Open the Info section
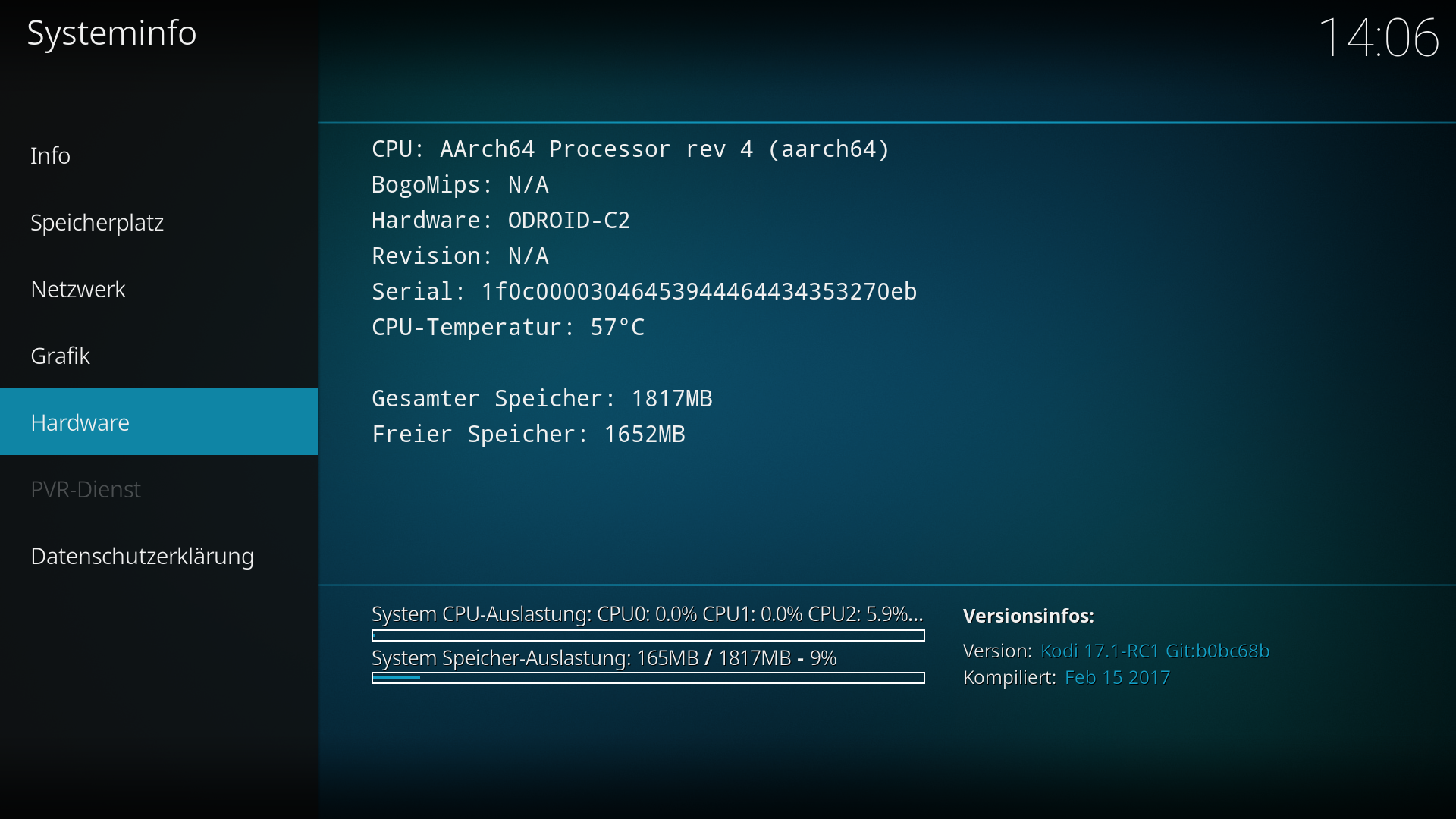1456x819 pixels. coord(159,155)
